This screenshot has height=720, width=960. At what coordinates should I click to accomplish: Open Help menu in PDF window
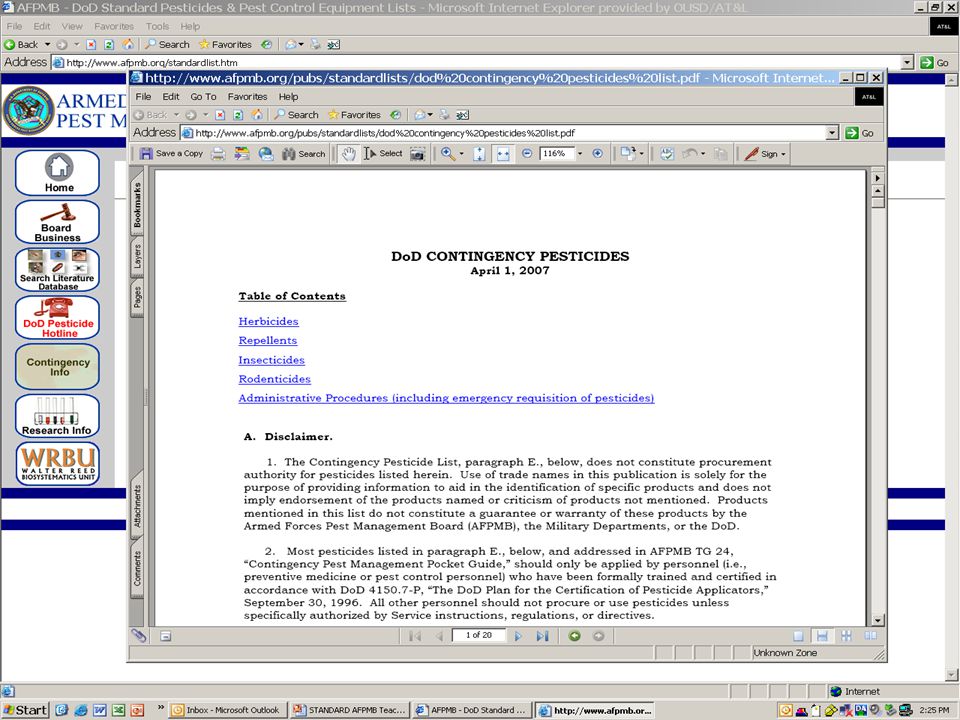click(288, 97)
